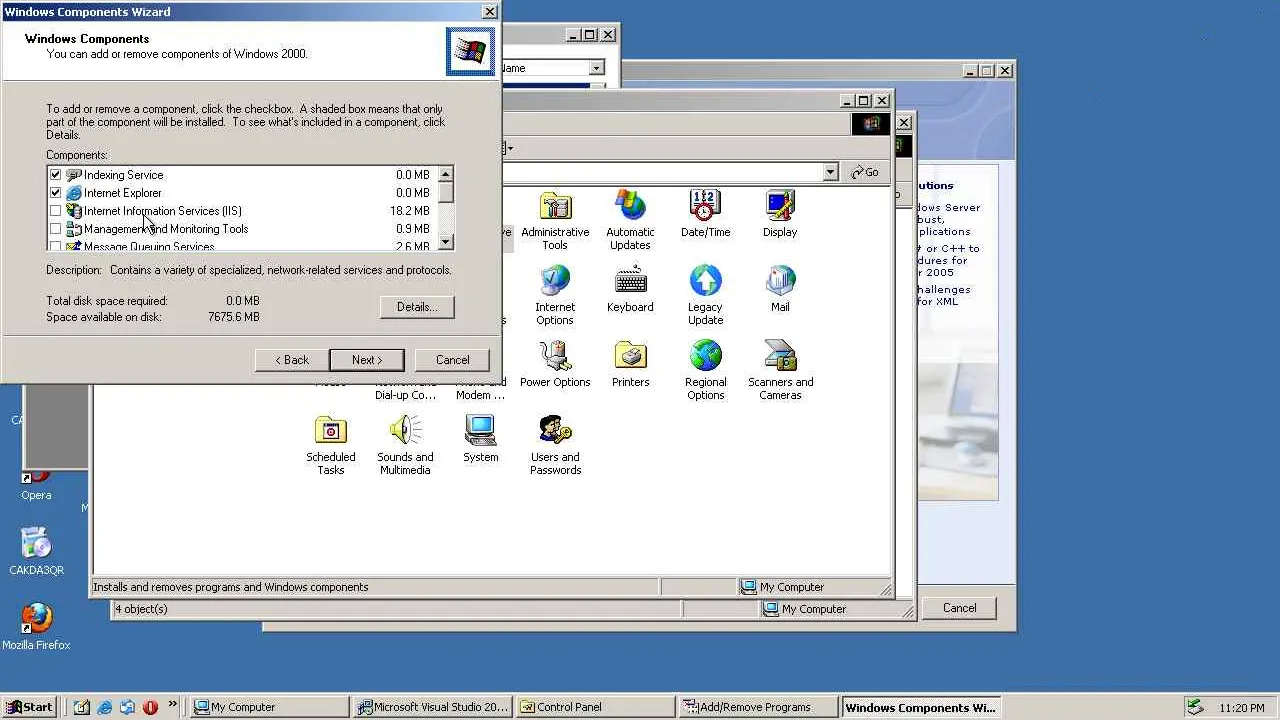Check Internet Information Services (IIS)
The width and height of the screenshot is (1280, 720).
tap(55, 211)
